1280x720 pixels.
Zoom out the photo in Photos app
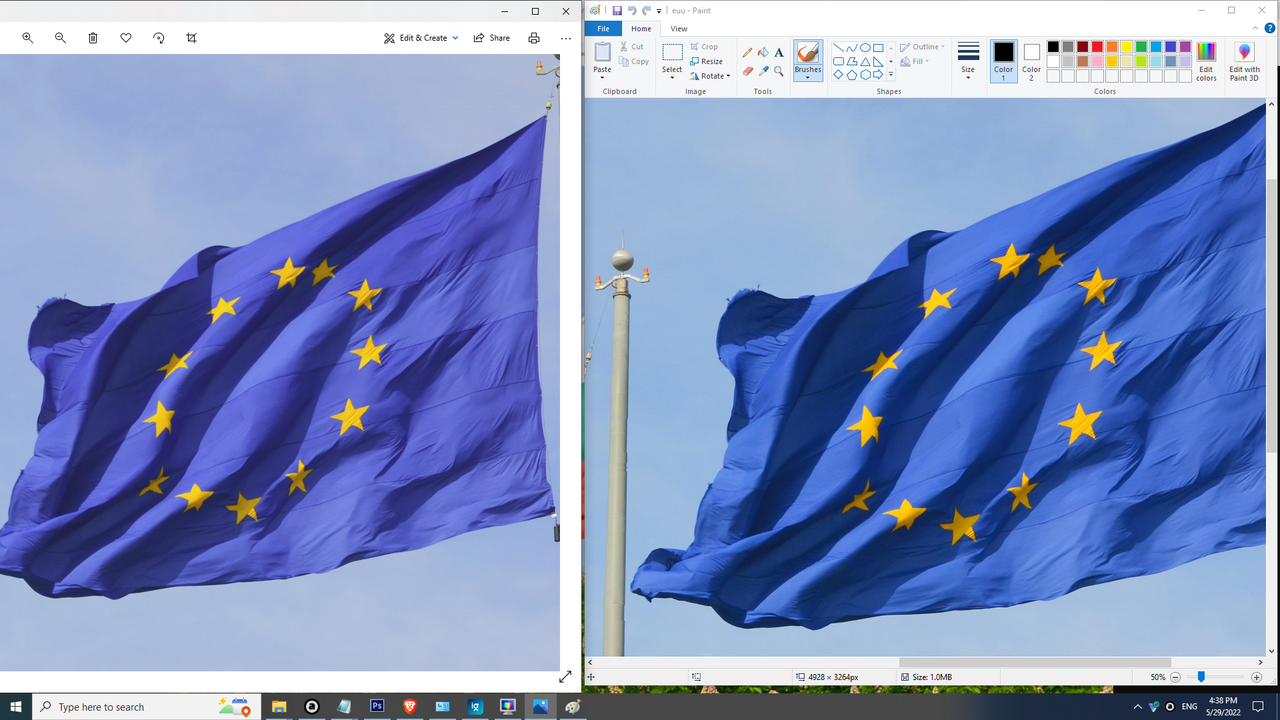60,38
